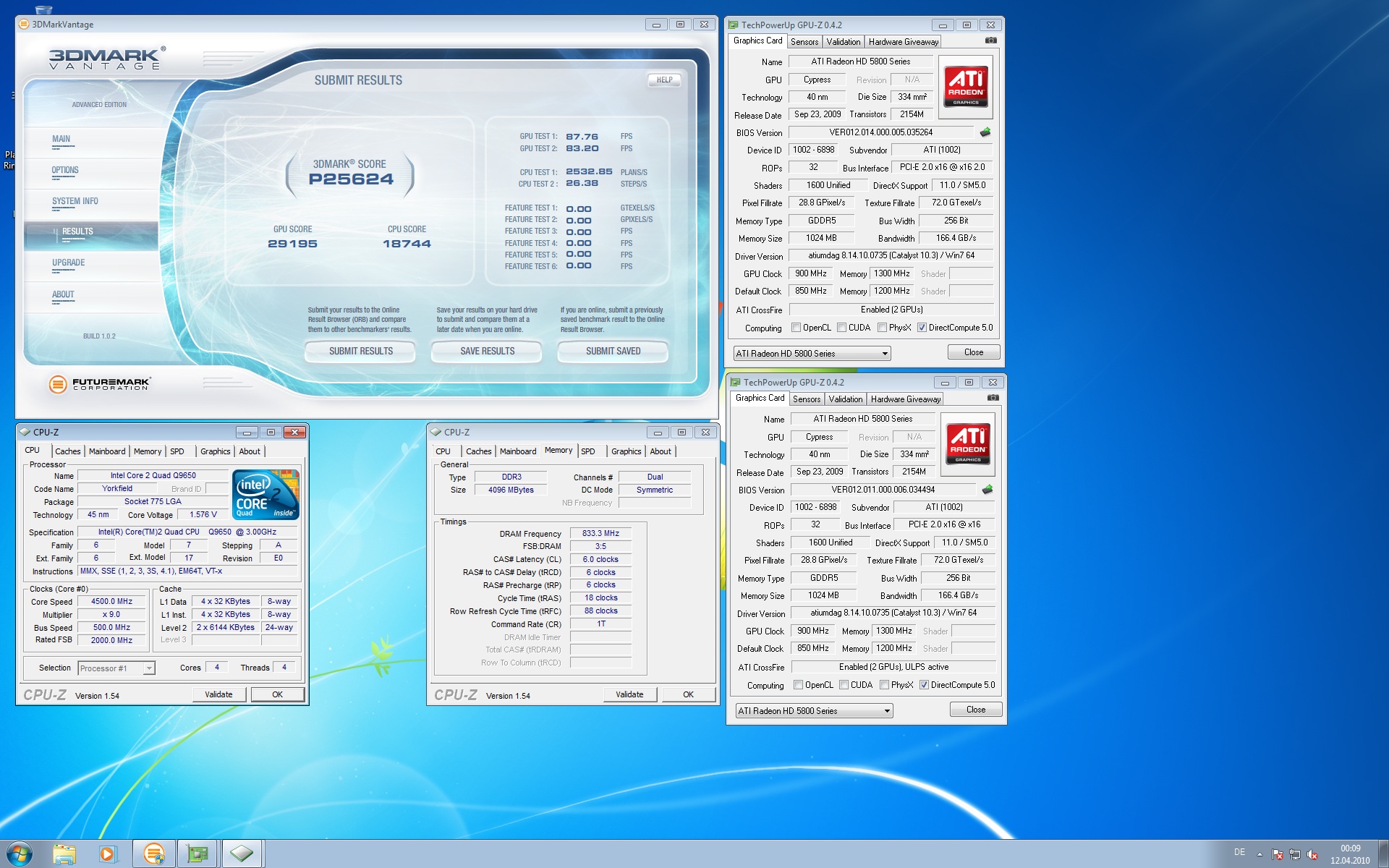Show hidden tray icons arrow
The image size is (1389, 868).
point(1260,854)
